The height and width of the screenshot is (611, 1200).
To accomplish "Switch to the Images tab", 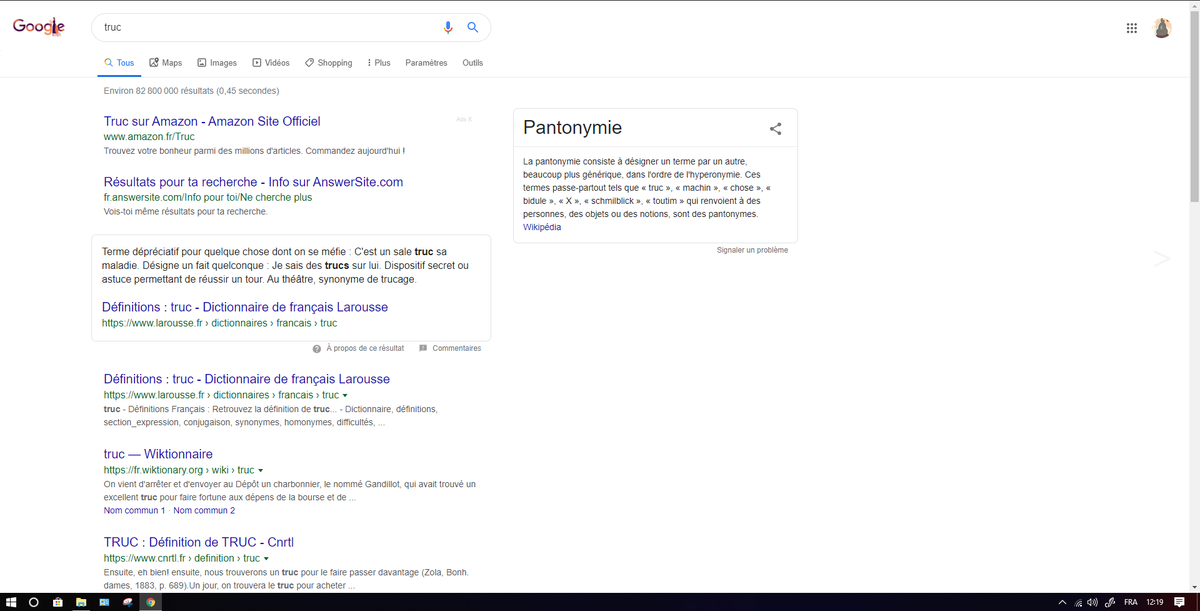I will [217, 63].
